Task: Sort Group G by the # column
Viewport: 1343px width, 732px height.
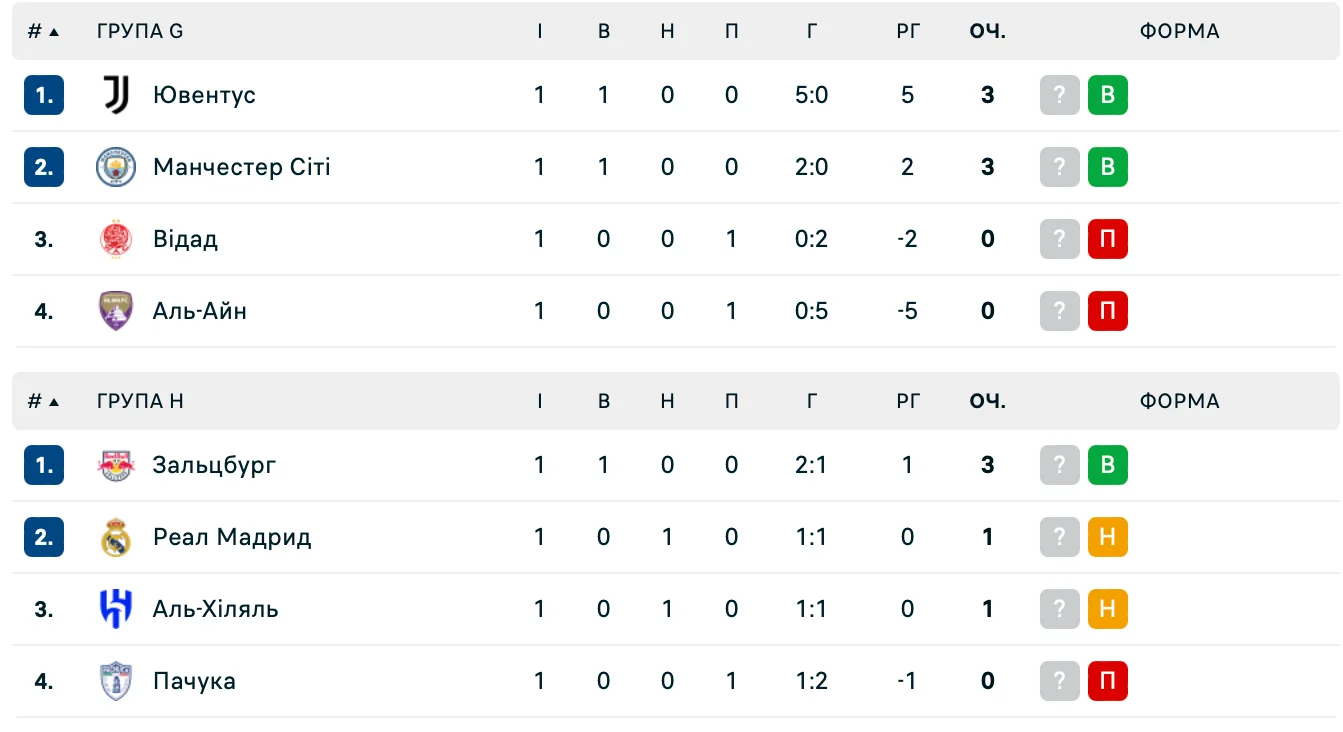Action: click(x=43, y=31)
